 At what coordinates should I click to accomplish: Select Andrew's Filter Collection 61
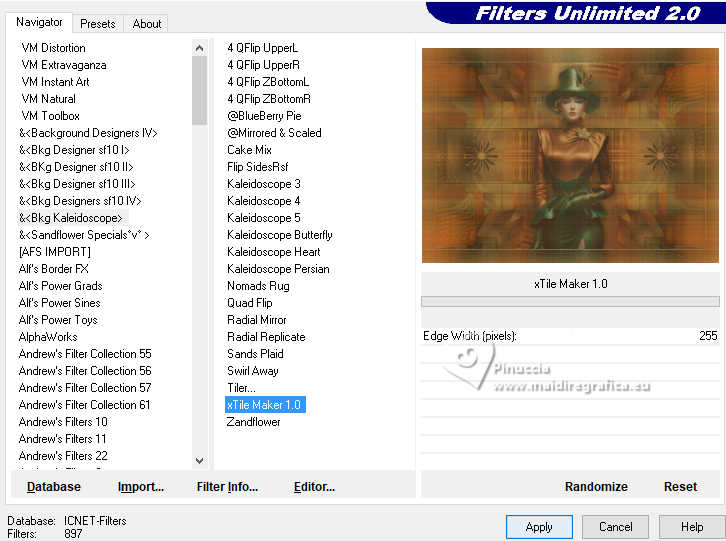84,405
